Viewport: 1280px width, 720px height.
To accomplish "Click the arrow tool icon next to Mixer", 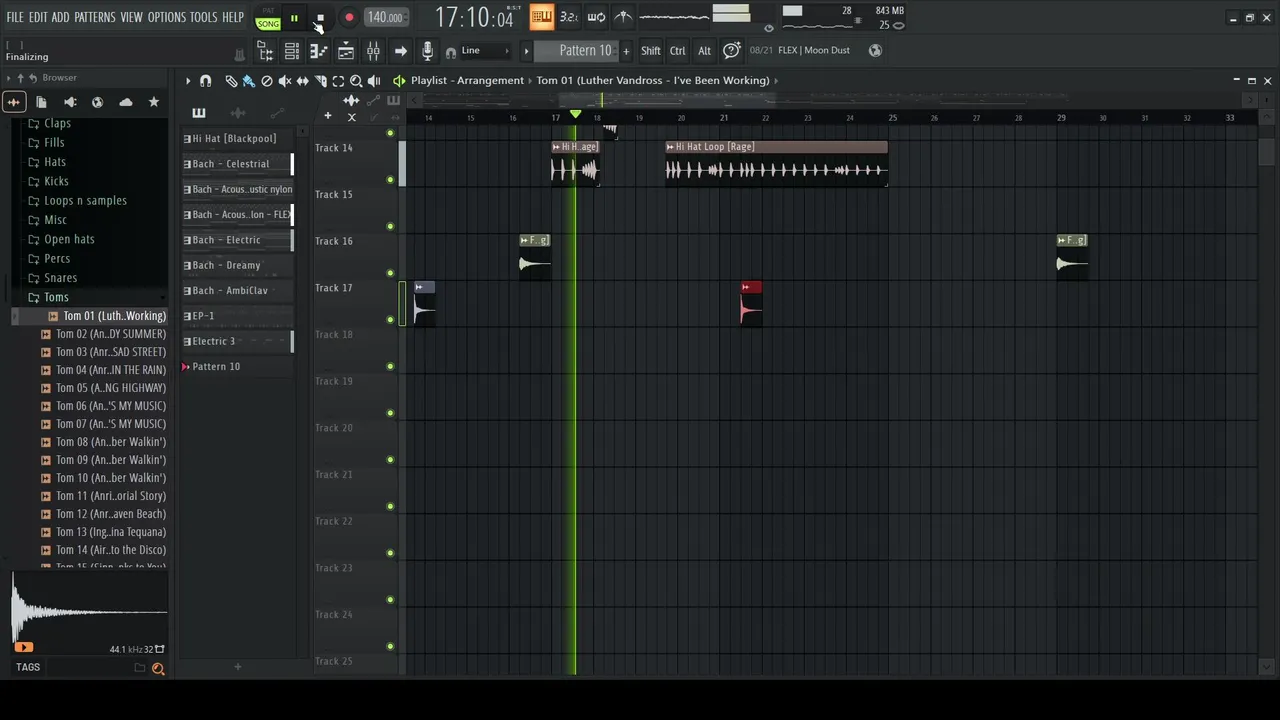I will click(400, 51).
